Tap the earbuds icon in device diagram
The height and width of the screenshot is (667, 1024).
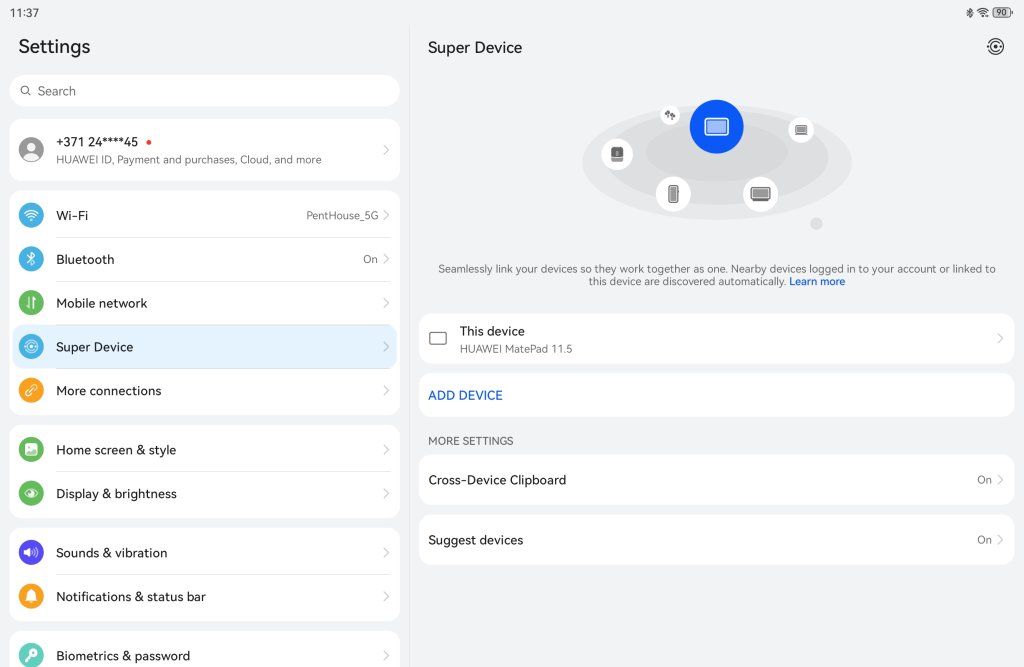click(x=670, y=116)
